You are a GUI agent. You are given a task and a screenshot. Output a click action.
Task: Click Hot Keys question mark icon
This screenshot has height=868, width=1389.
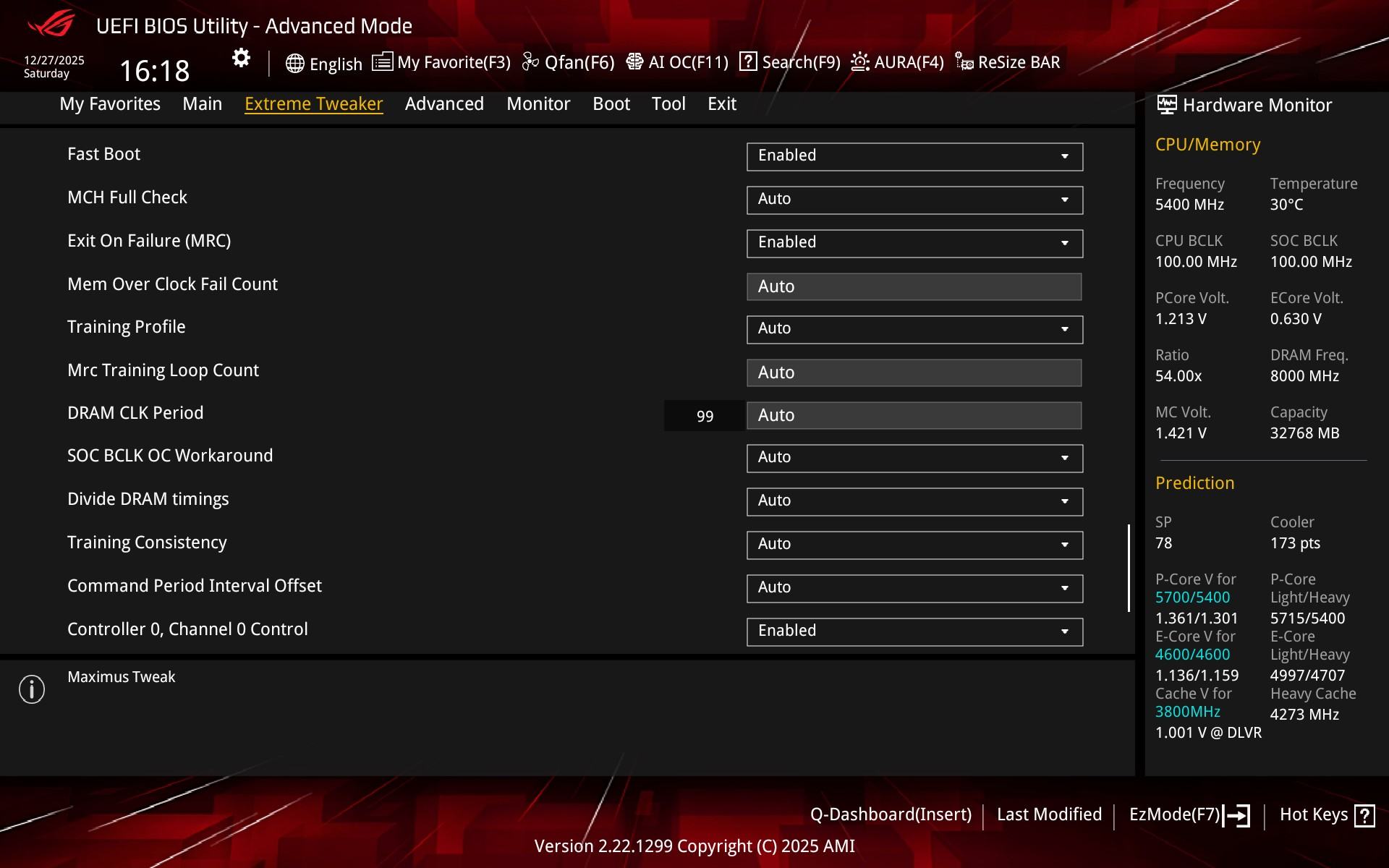(1364, 815)
